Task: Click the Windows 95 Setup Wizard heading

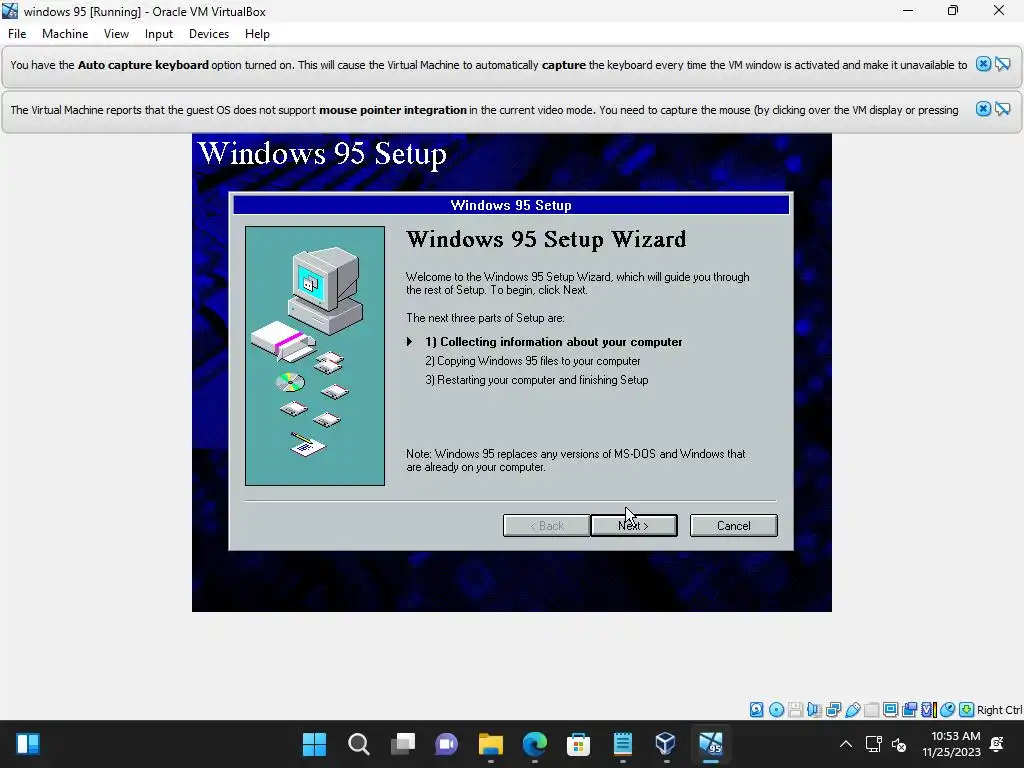Action: pyautogui.click(x=546, y=239)
